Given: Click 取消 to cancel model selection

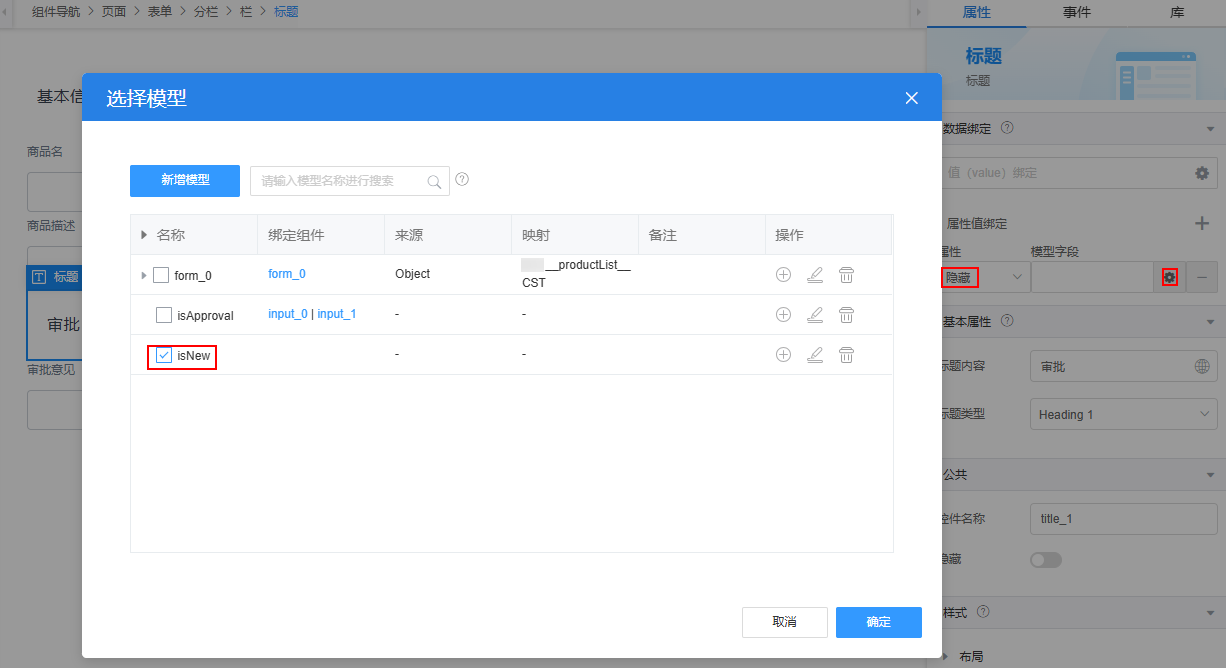Looking at the screenshot, I should click(x=784, y=622).
